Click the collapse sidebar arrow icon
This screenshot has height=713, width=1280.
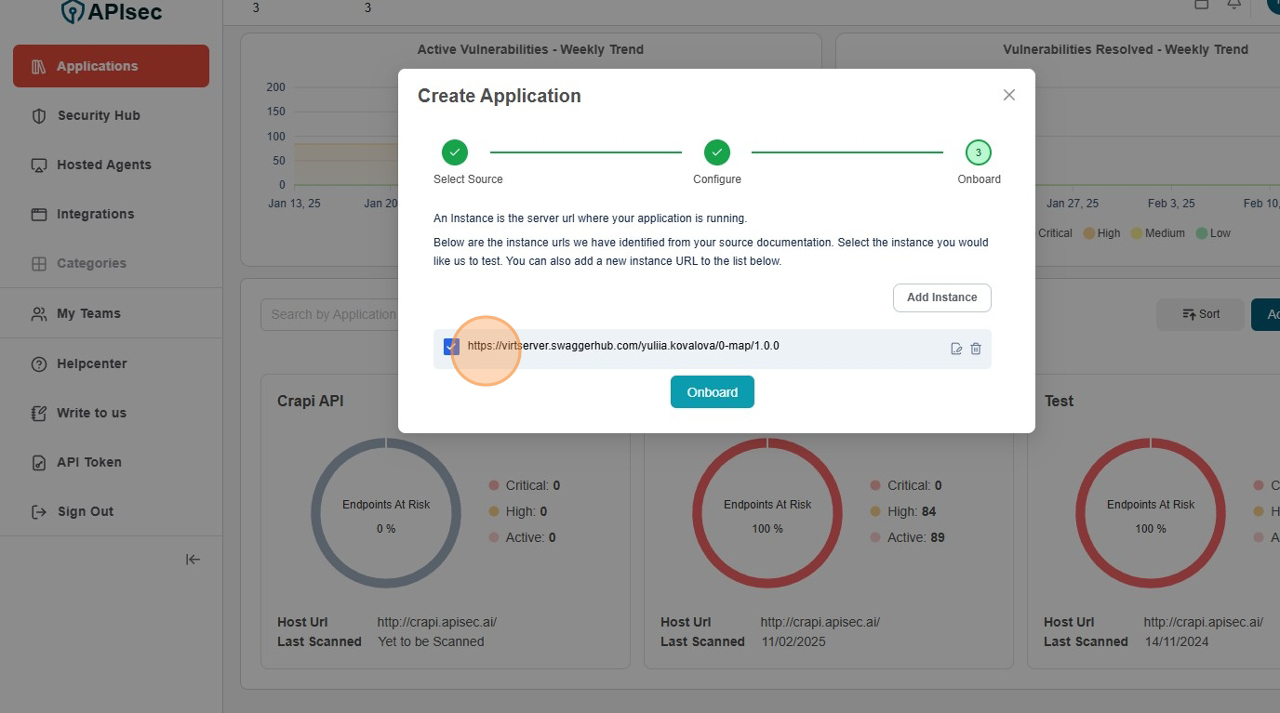193,560
